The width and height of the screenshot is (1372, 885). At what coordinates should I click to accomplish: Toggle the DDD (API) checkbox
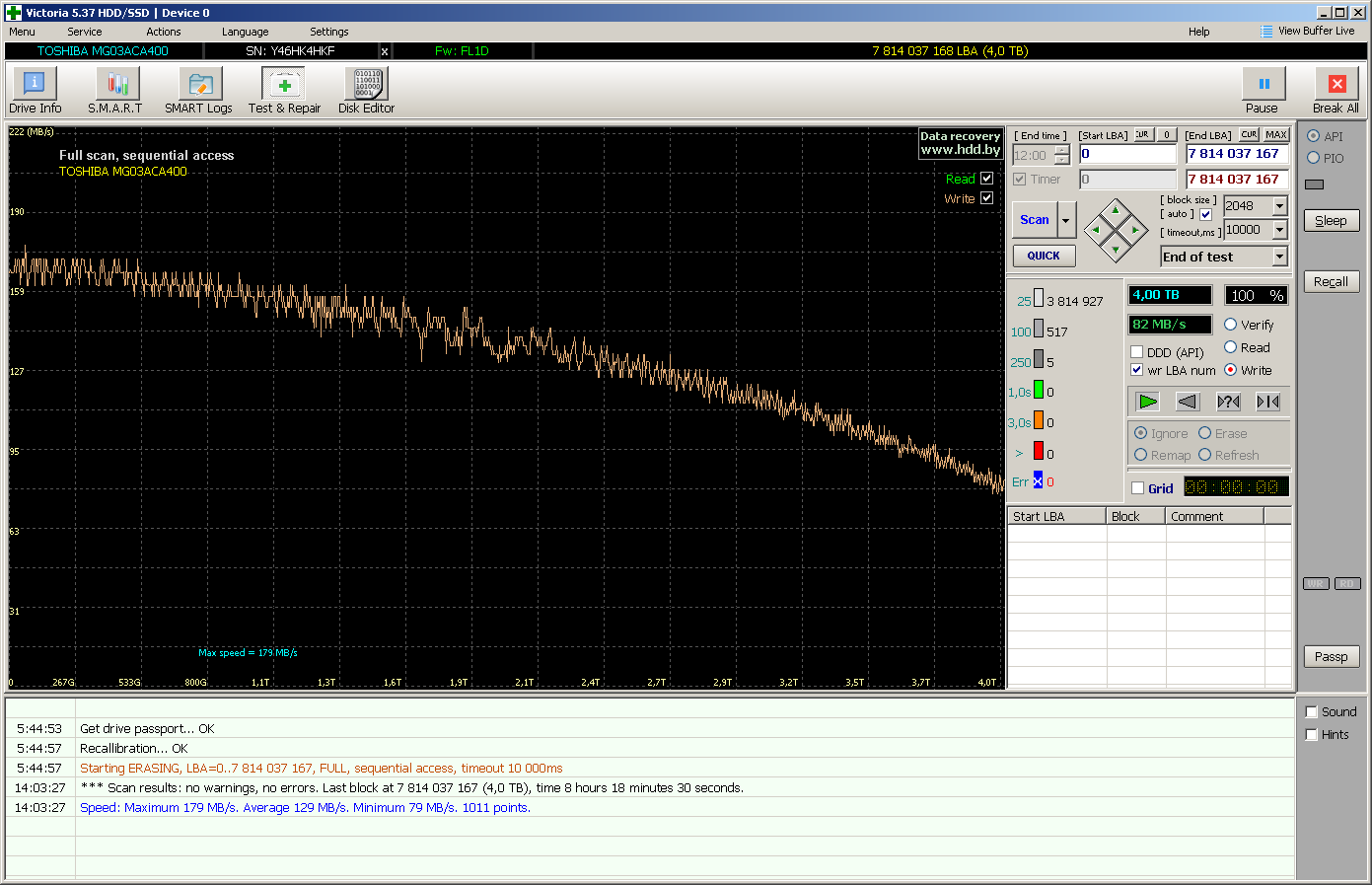[x=1137, y=352]
